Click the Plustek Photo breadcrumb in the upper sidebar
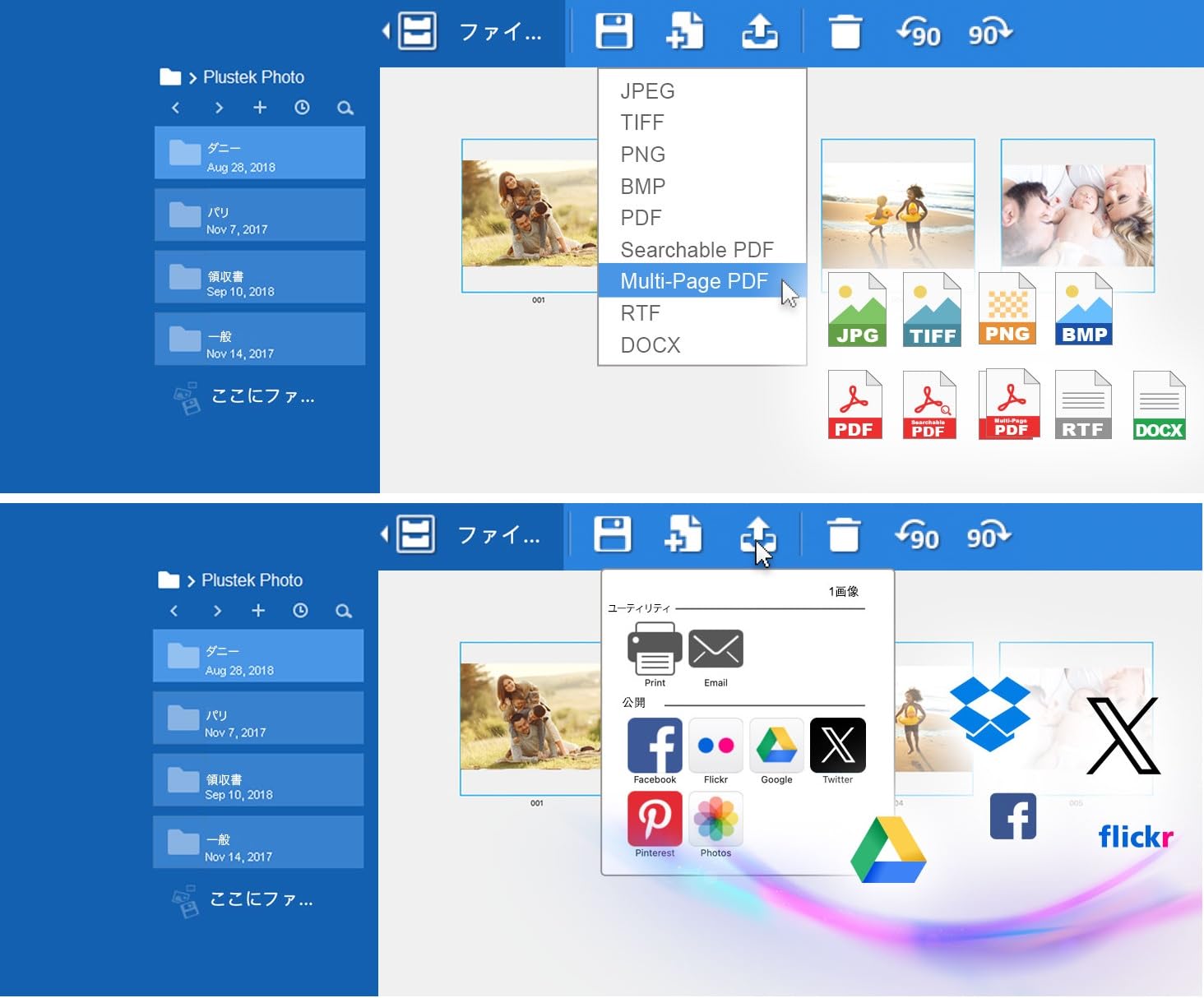Viewport: 1204px width, 998px height. click(253, 77)
